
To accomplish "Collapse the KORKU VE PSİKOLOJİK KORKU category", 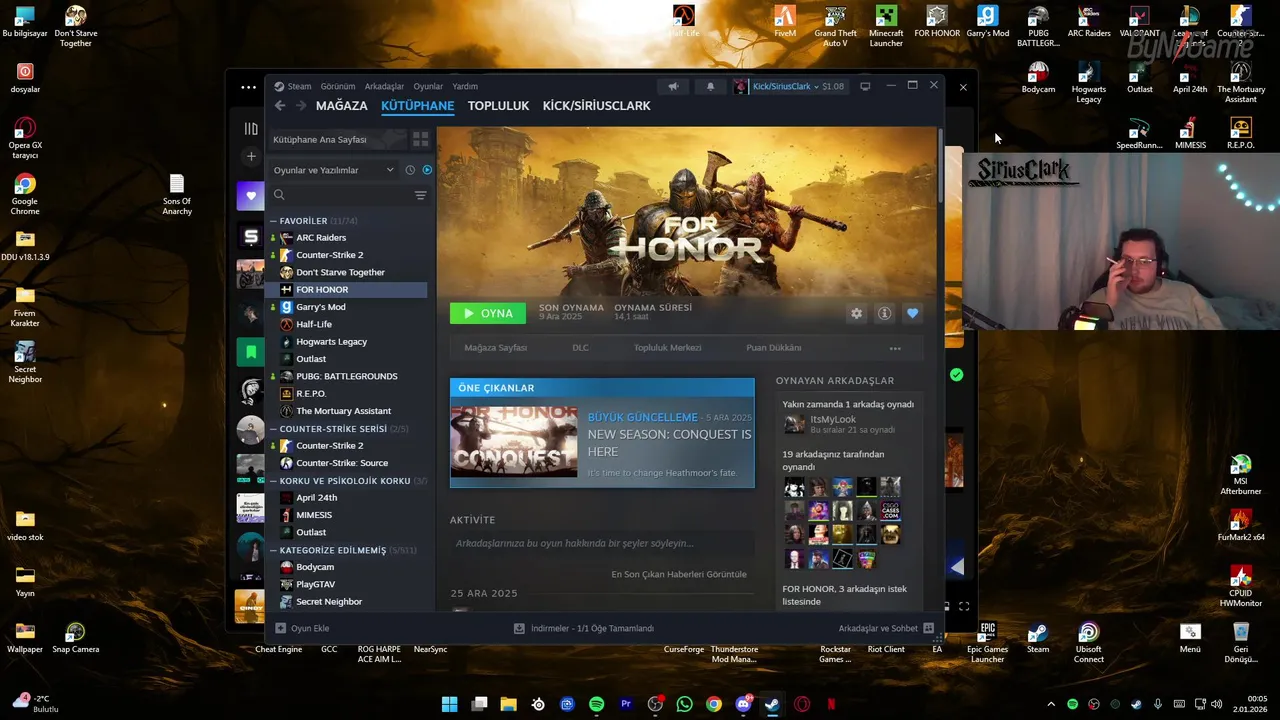I will coord(273,481).
